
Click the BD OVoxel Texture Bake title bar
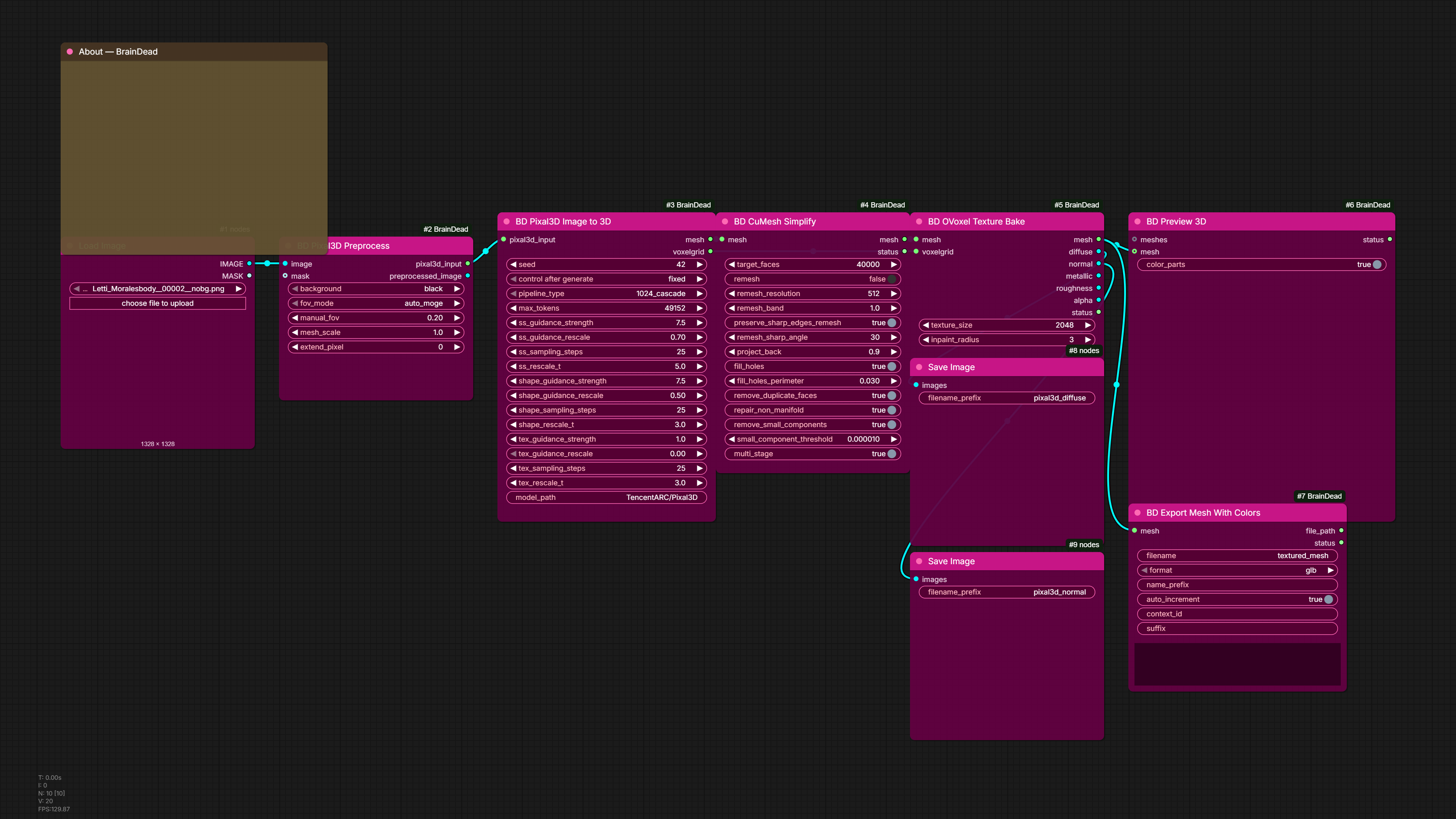1007,222
